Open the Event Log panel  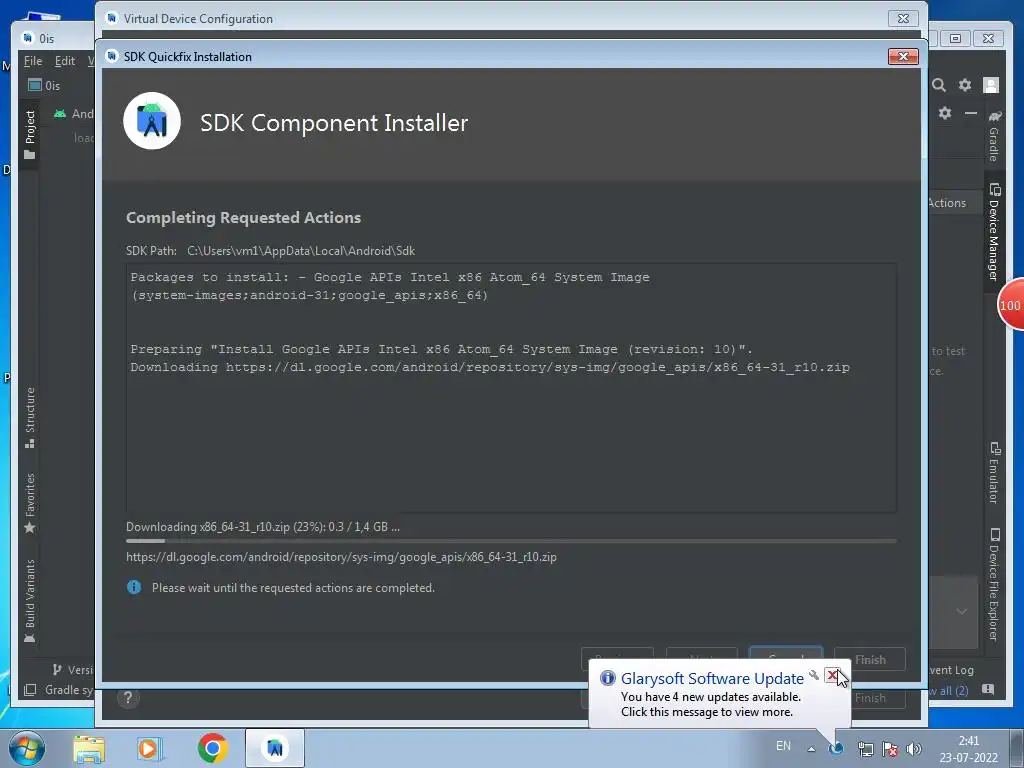[951, 670]
